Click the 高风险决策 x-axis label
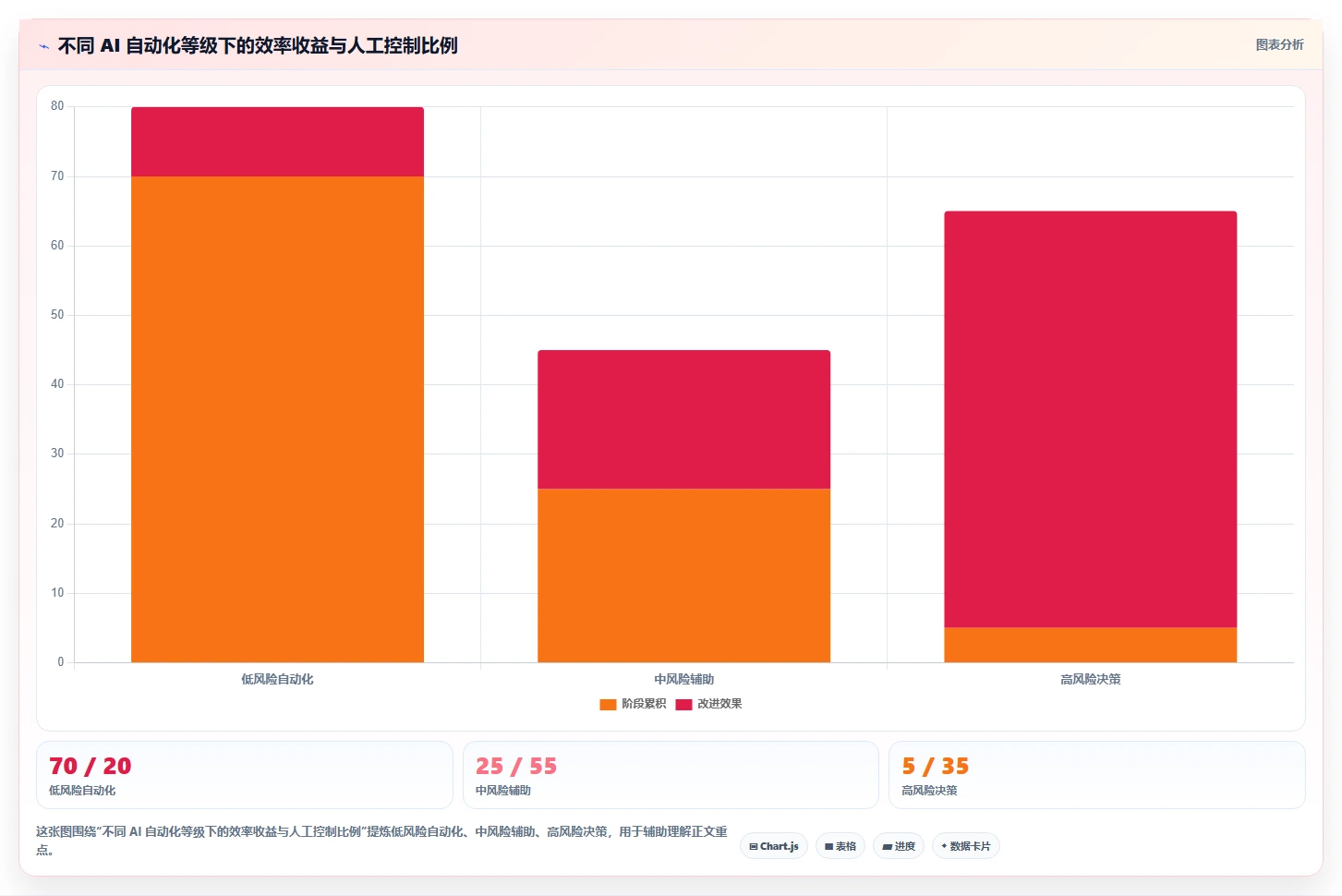The width and height of the screenshot is (1342, 896). (x=1090, y=679)
